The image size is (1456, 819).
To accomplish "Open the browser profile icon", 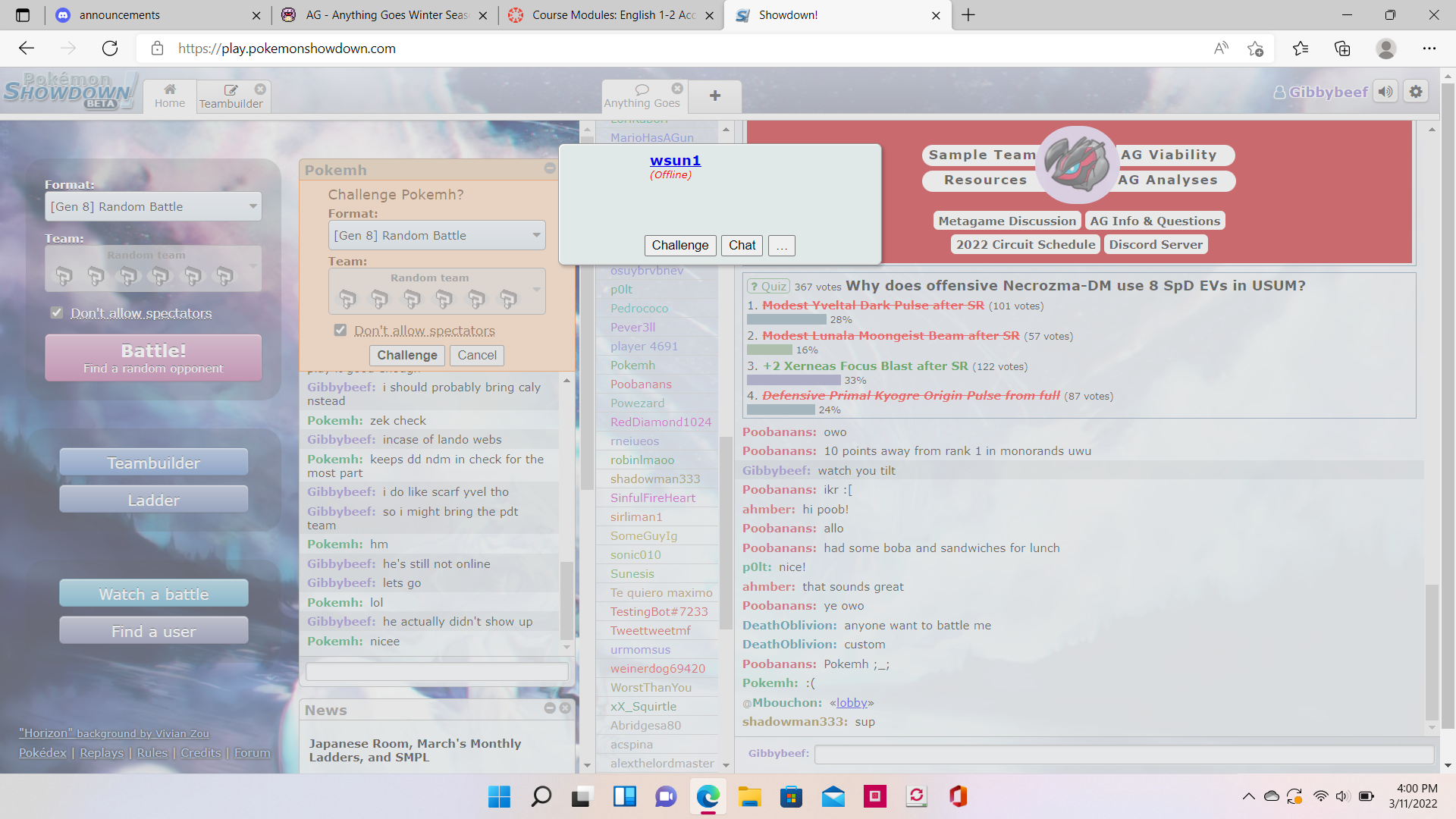I will click(x=1385, y=49).
